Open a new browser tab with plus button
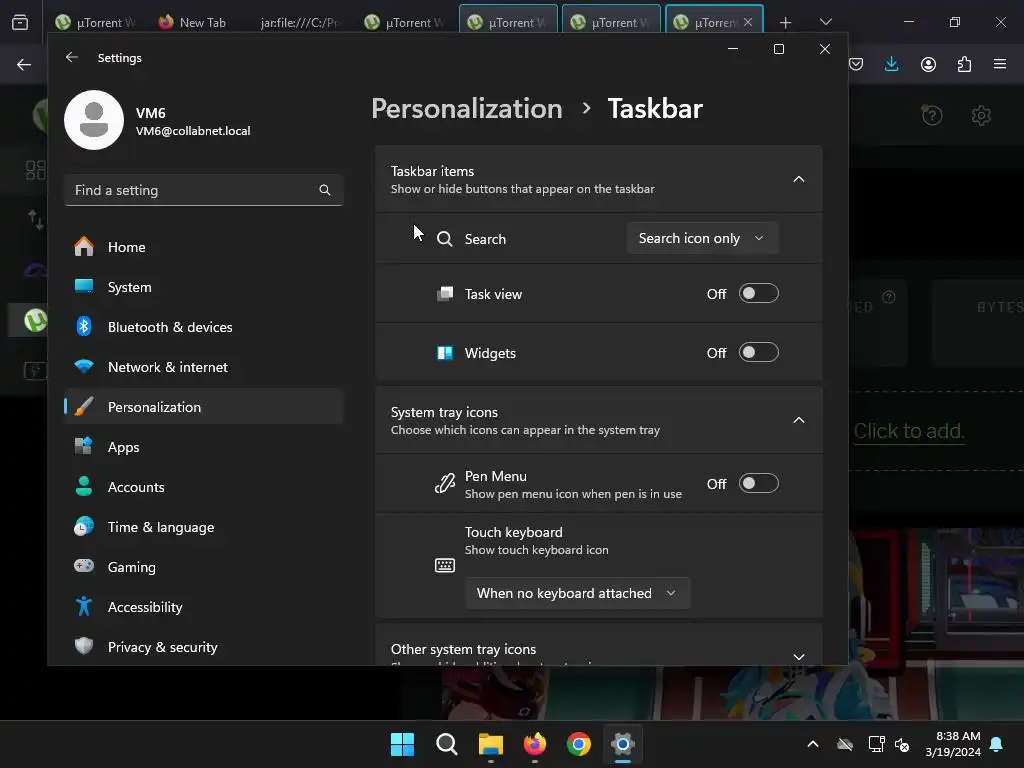This screenshot has width=1024, height=768. click(786, 23)
